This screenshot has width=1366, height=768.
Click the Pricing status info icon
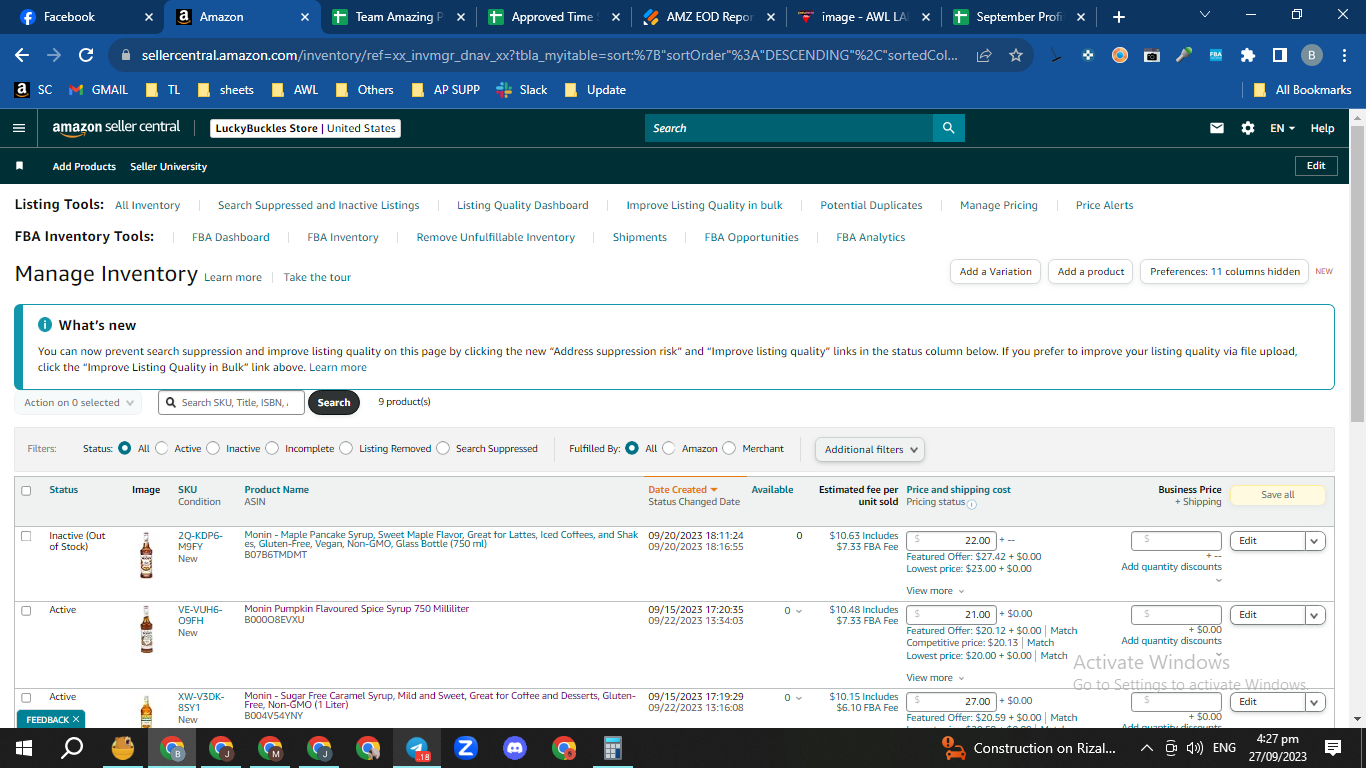coord(972,504)
